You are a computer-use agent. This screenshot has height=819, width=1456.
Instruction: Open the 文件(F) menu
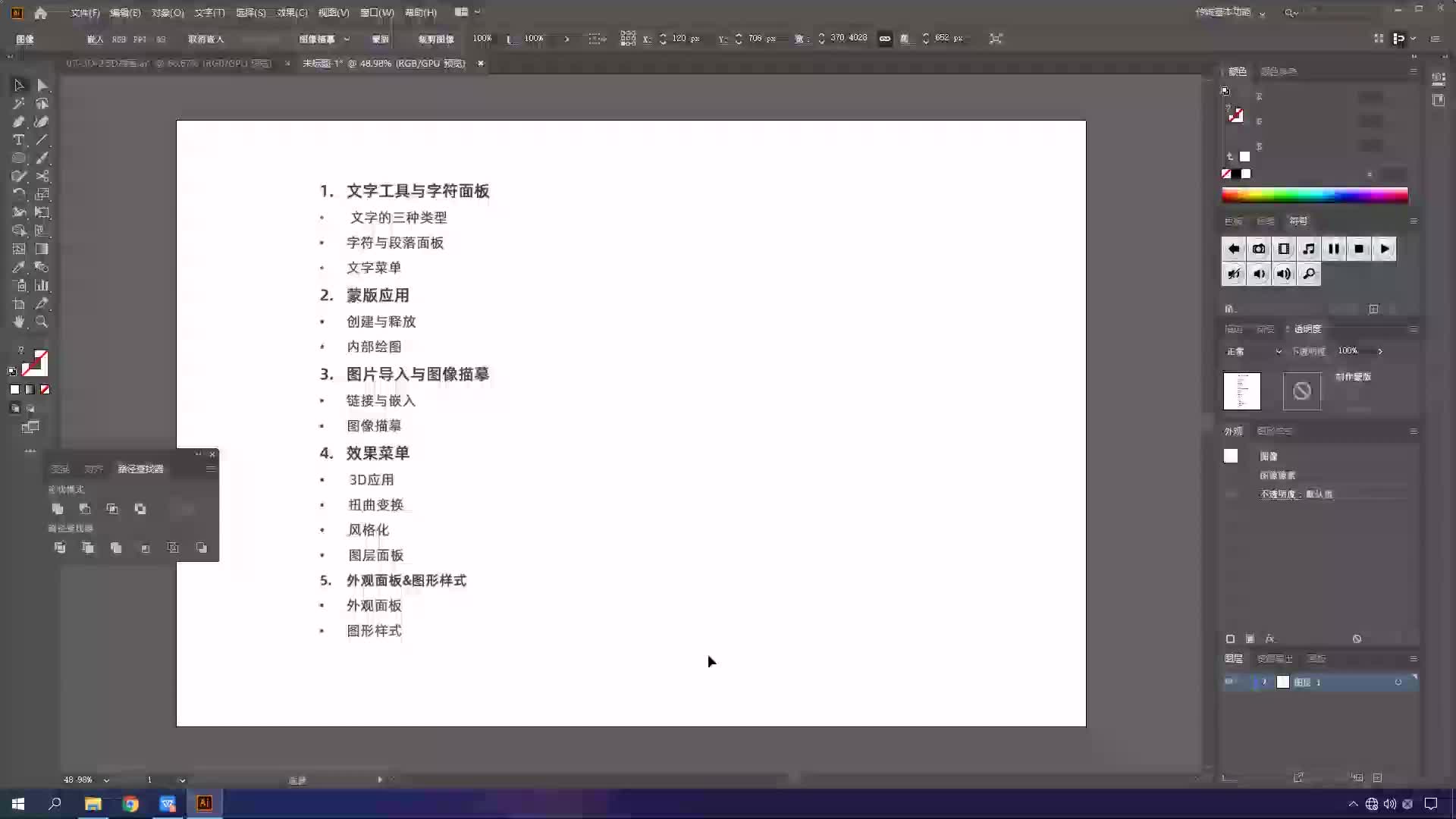[x=85, y=13]
